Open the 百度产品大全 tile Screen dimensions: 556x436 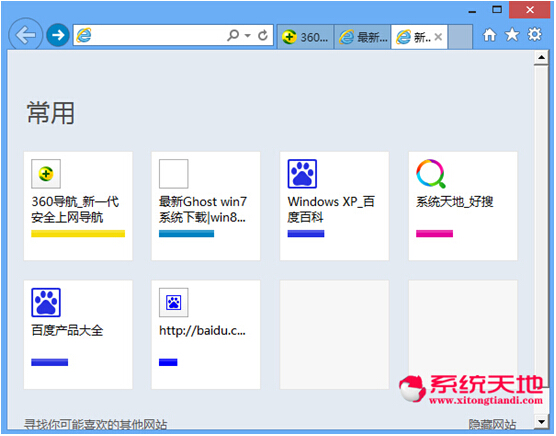pyautogui.click(x=78, y=335)
